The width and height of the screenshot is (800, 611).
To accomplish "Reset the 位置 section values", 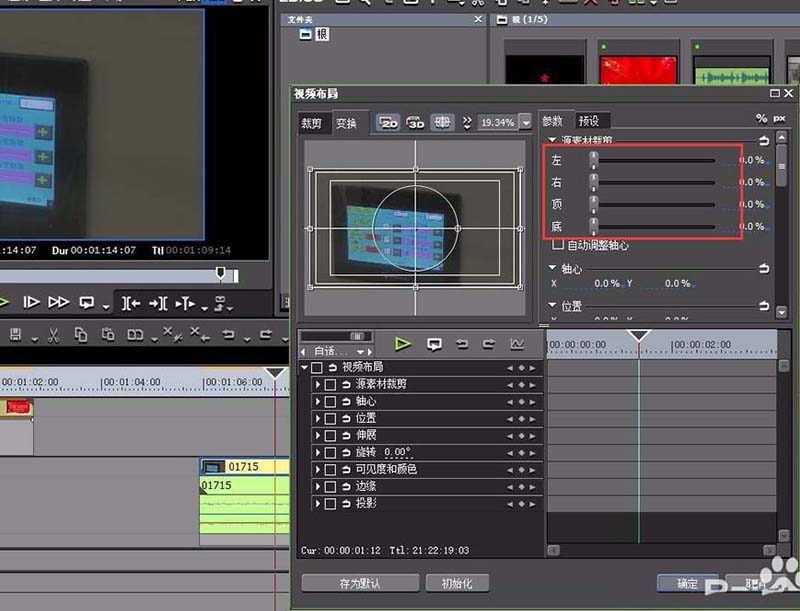I will pos(764,306).
